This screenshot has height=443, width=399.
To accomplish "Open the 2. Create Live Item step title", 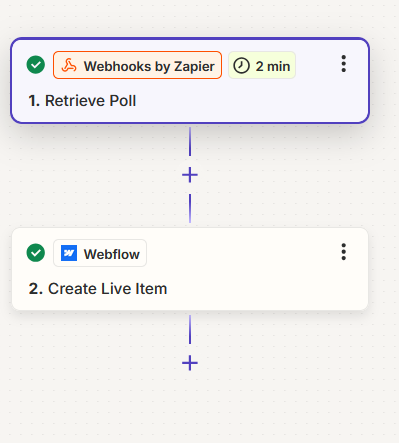I will click(x=98, y=289).
